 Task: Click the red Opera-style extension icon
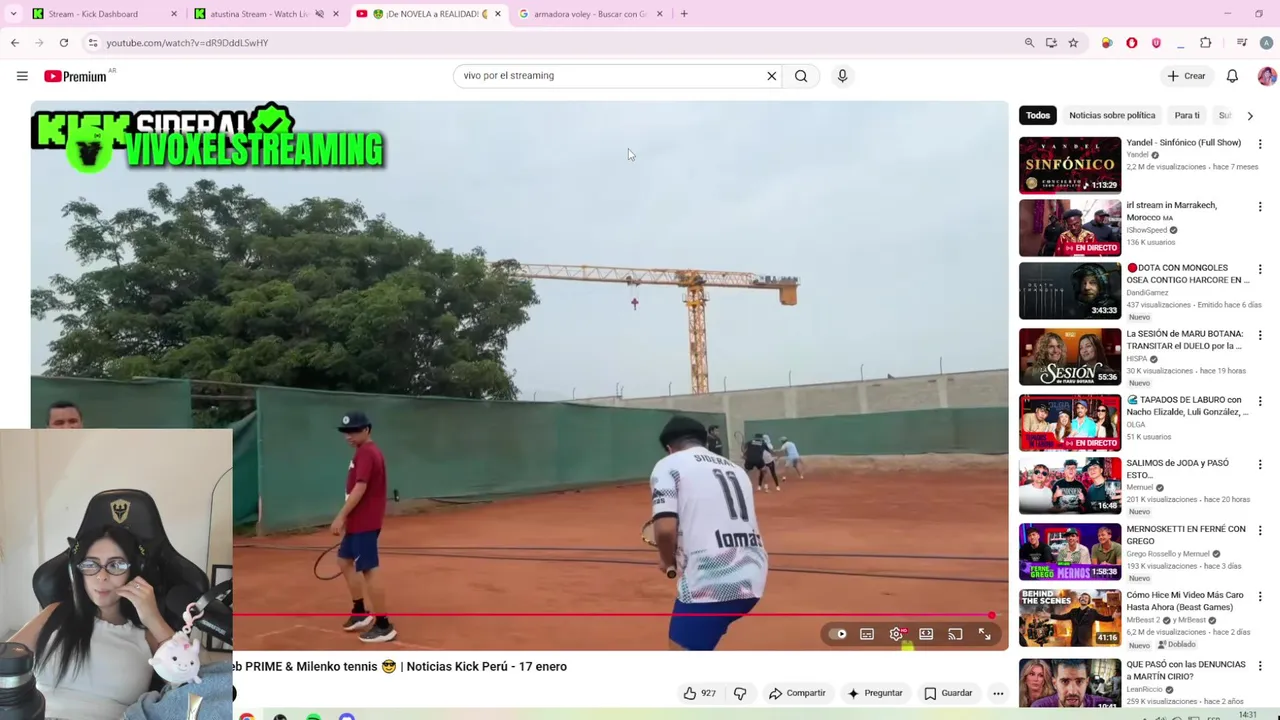[x=1132, y=43]
